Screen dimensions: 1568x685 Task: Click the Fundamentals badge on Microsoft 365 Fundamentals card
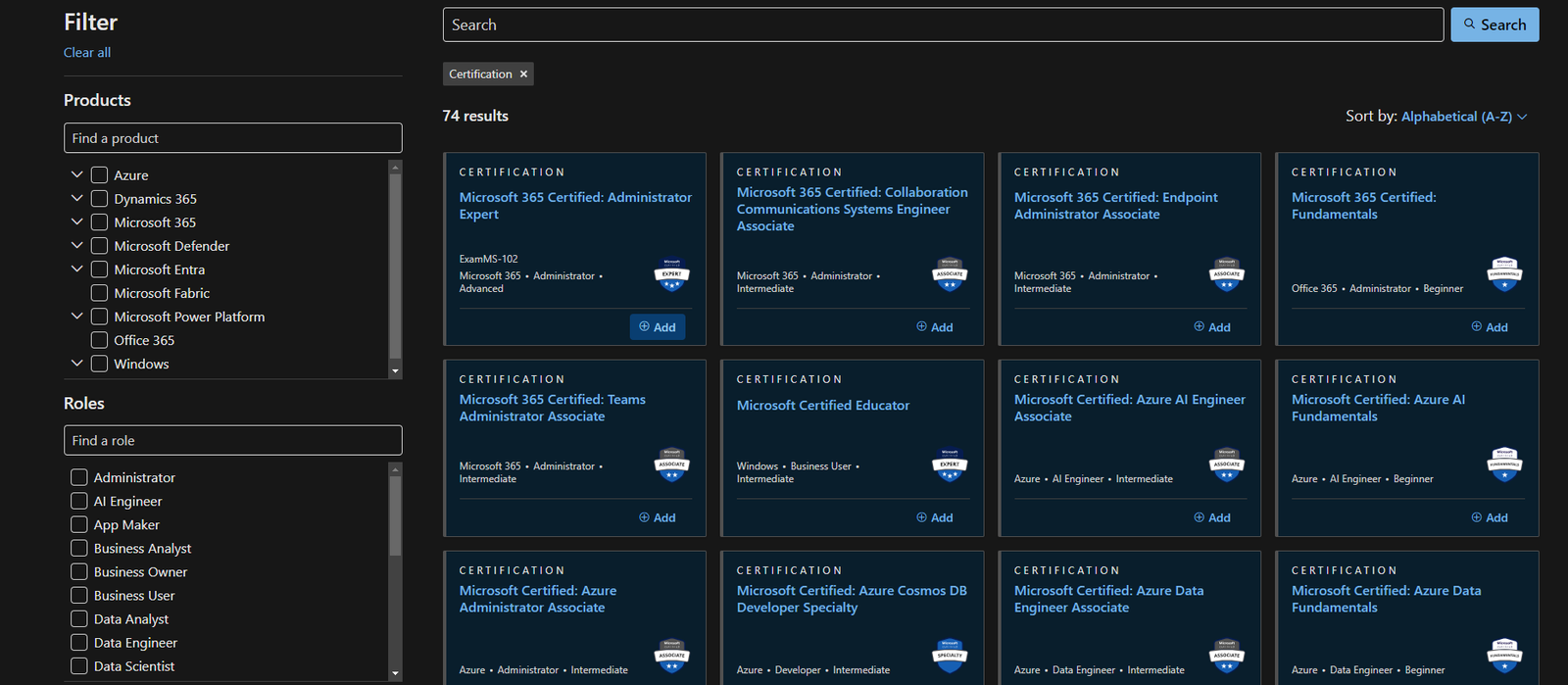1504,275
